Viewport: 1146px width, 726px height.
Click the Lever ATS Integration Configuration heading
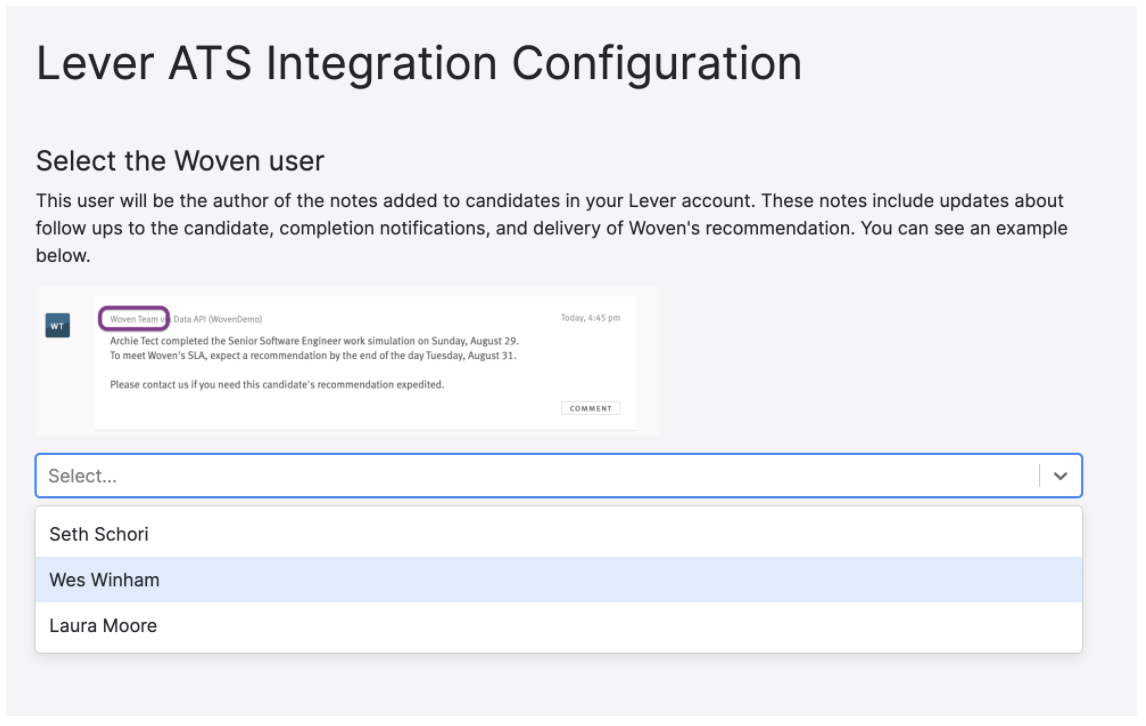(x=418, y=63)
